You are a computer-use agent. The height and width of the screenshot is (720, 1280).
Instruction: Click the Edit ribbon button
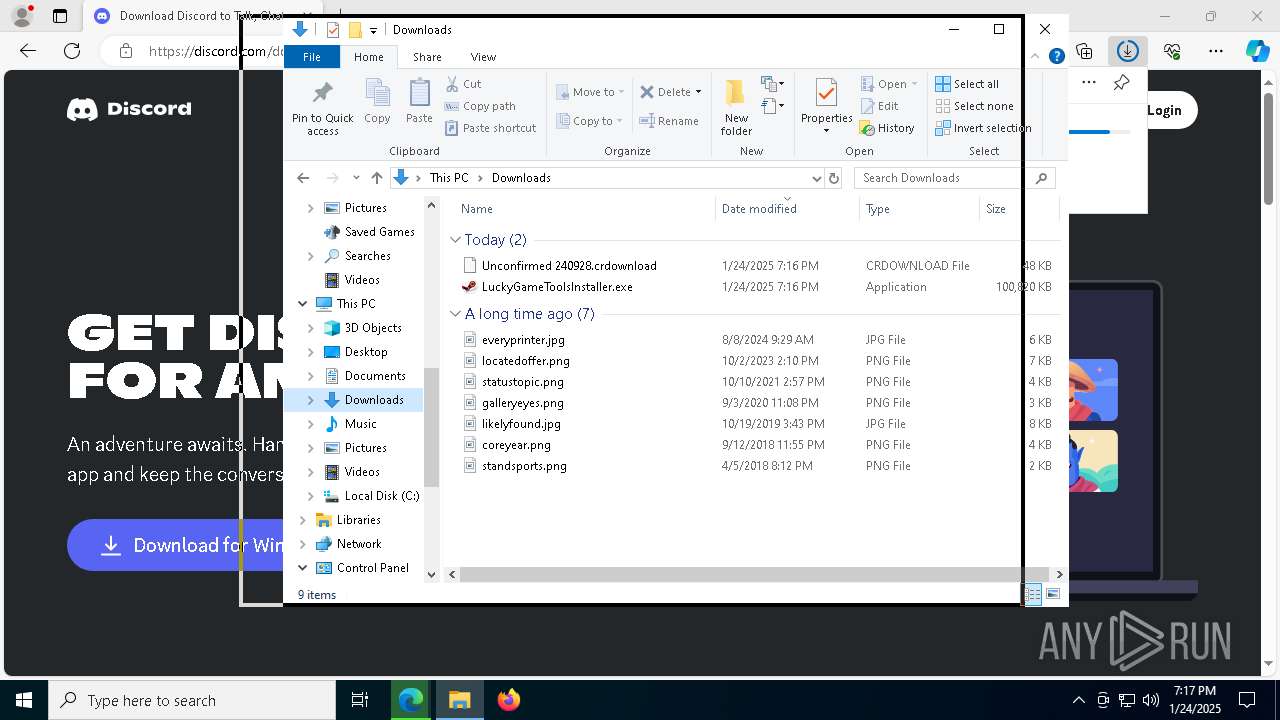pyautogui.click(x=879, y=106)
